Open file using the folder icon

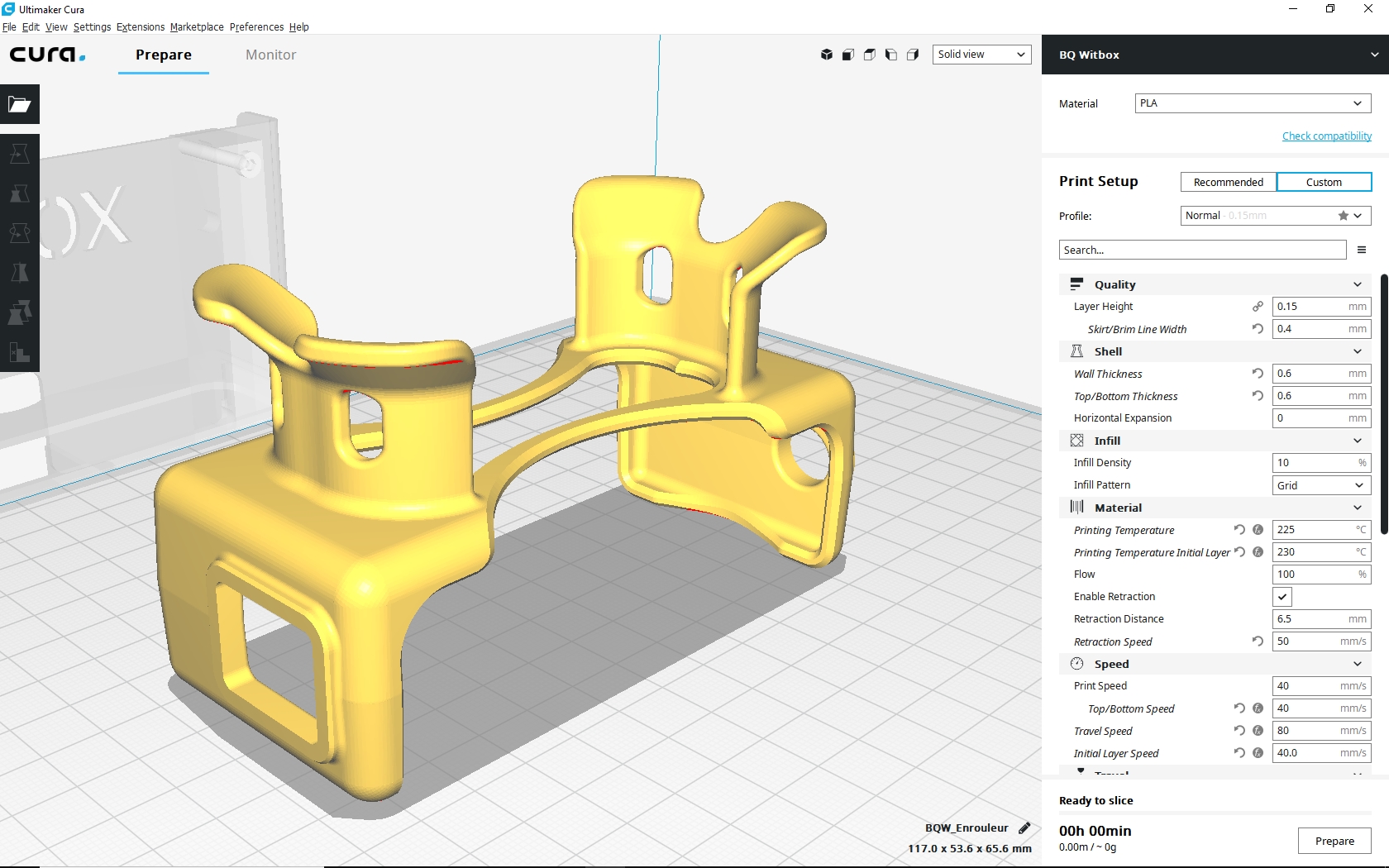[x=20, y=104]
